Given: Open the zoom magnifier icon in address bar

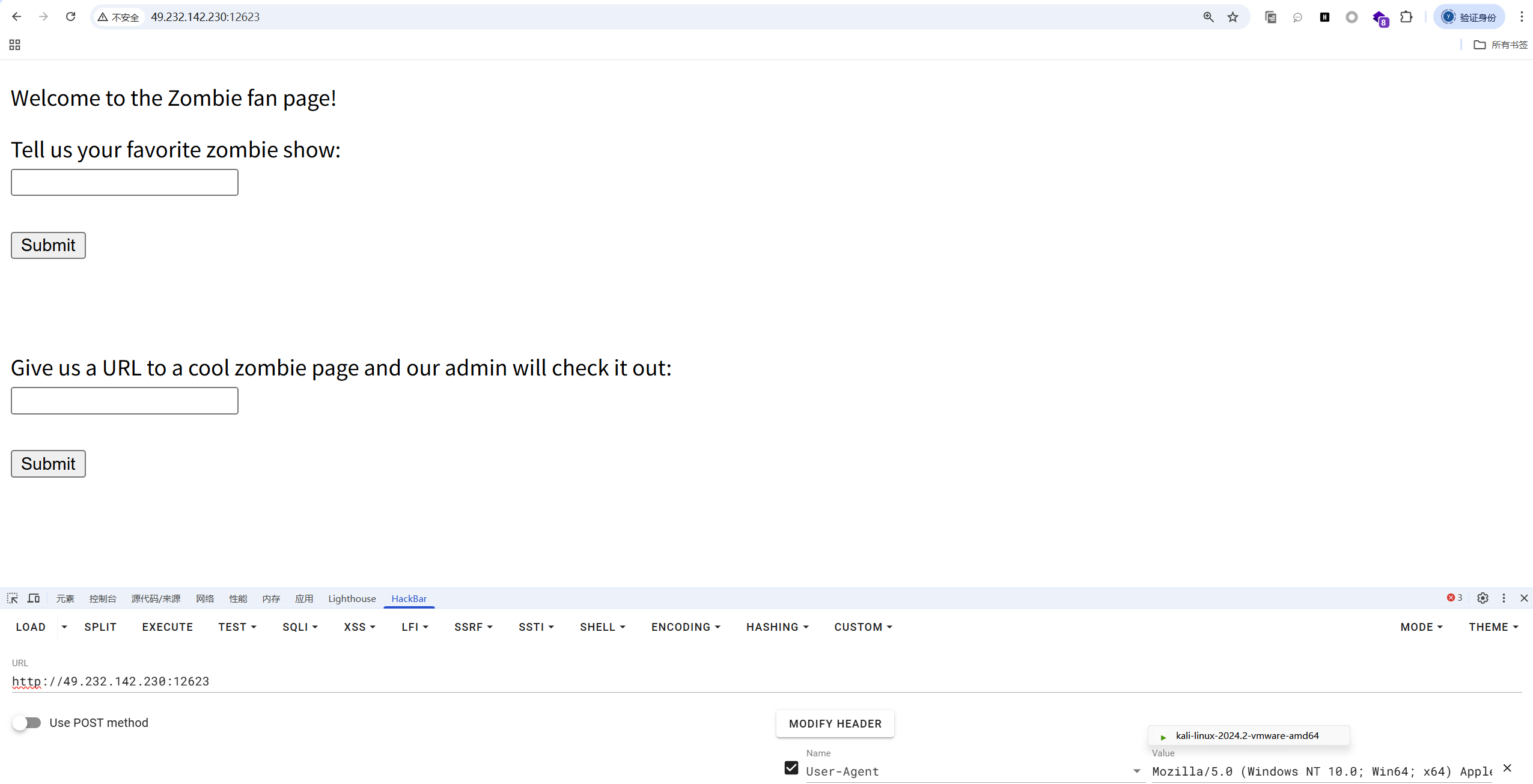Looking at the screenshot, I should click(x=1208, y=17).
